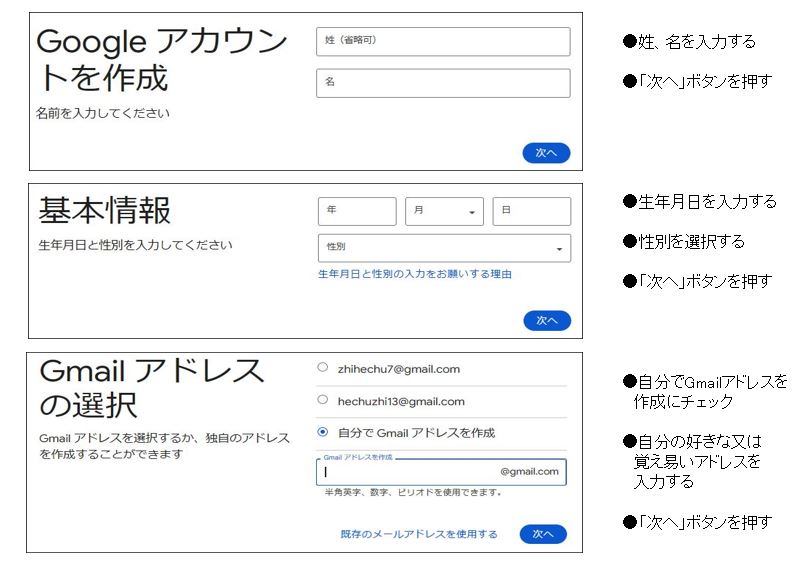This screenshot has height=562, width=797.
Task: Select 自分で Gmail アドレスを作成 radio button
Action: tap(322, 432)
